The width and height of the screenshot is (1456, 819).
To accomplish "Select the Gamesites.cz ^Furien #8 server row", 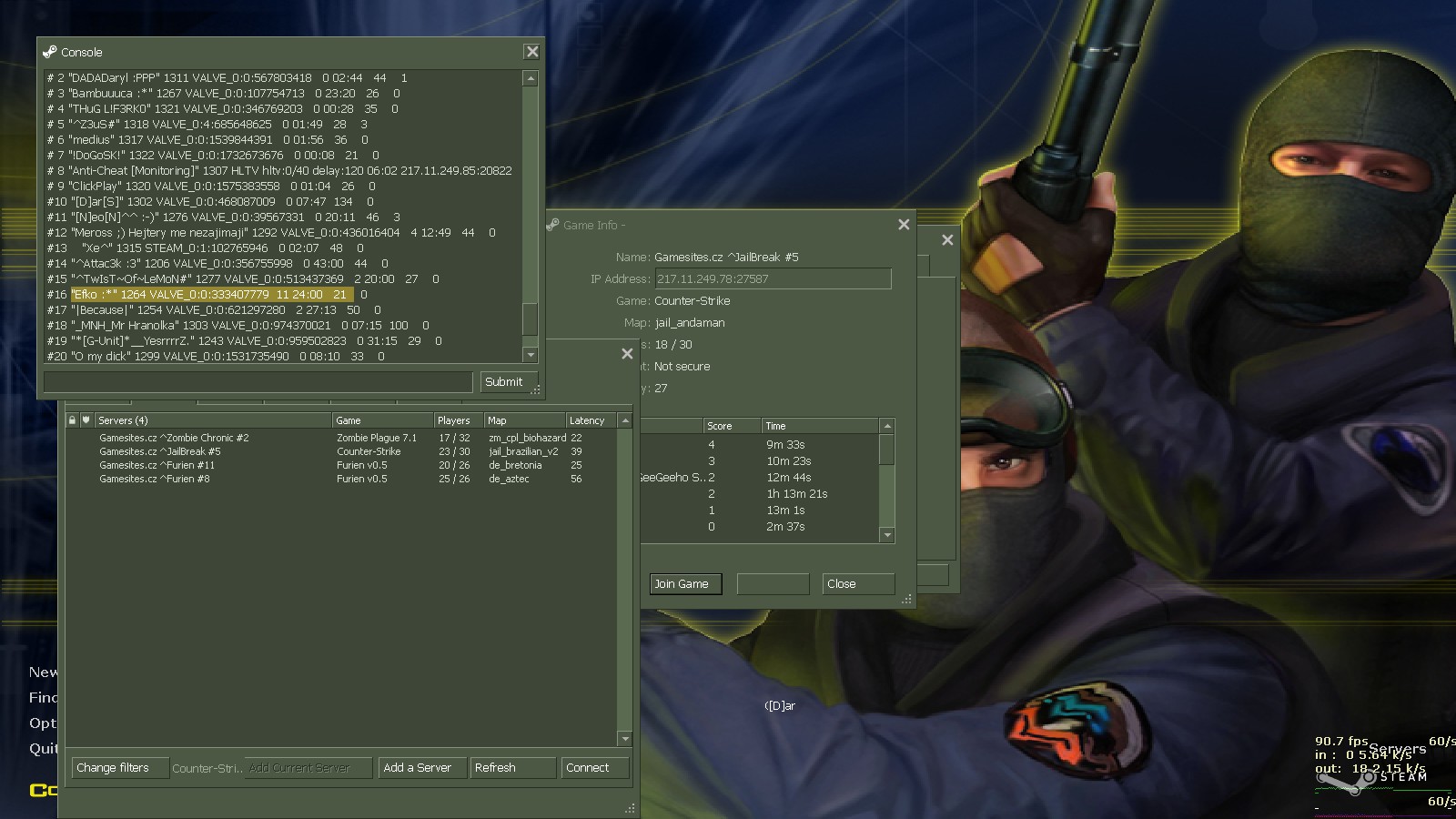I will [x=155, y=479].
